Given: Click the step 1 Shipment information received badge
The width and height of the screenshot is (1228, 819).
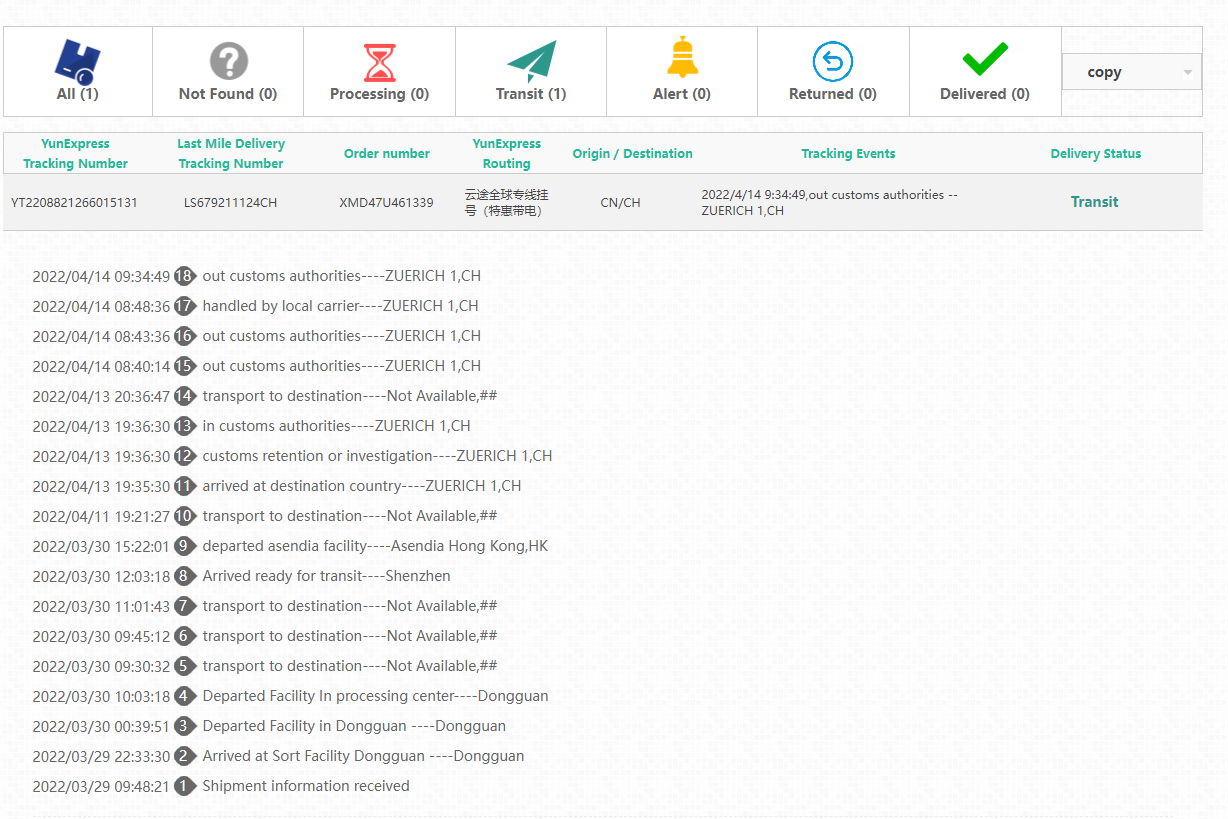Looking at the screenshot, I should pyautogui.click(x=184, y=786).
